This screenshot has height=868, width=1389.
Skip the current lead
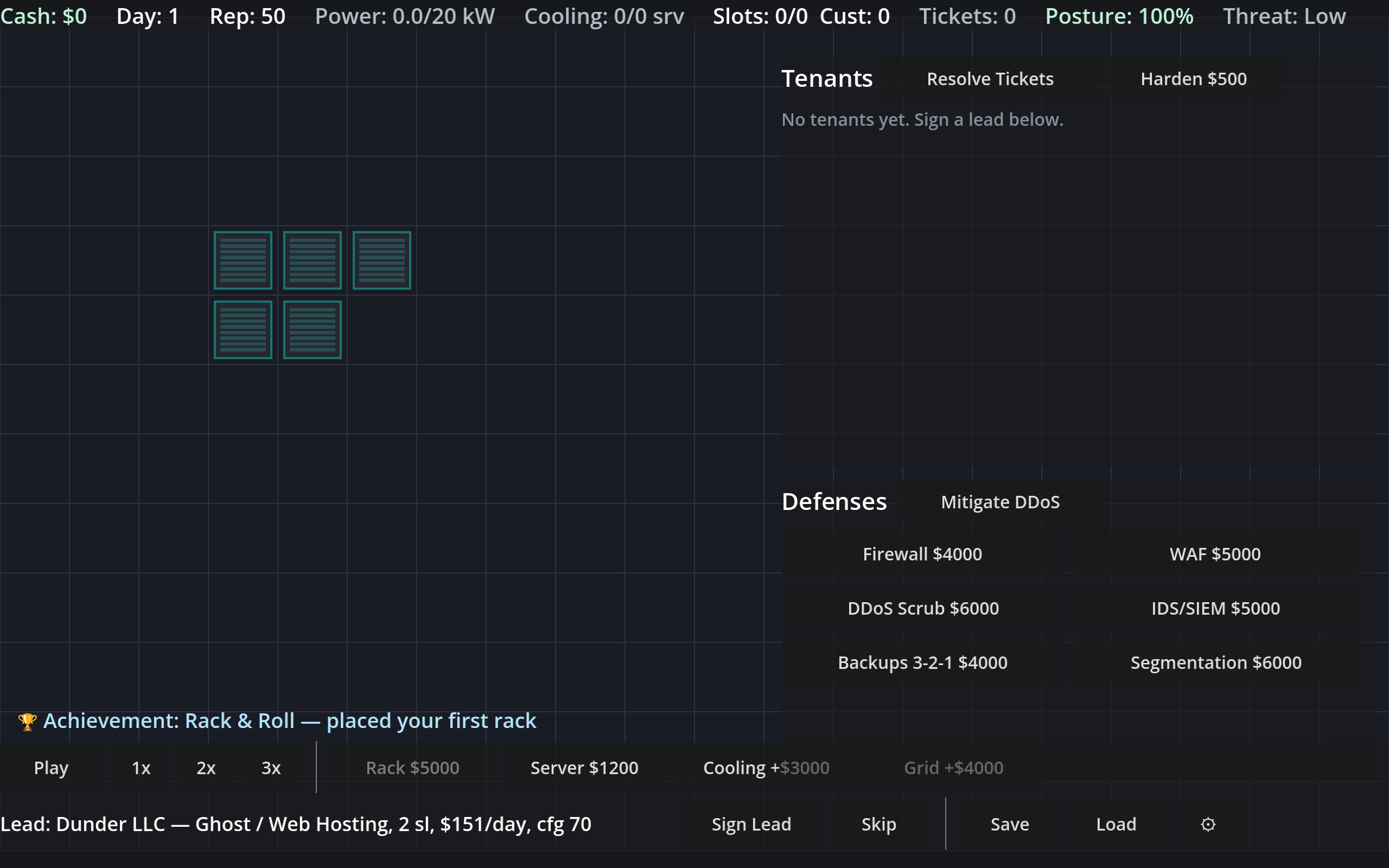879,825
